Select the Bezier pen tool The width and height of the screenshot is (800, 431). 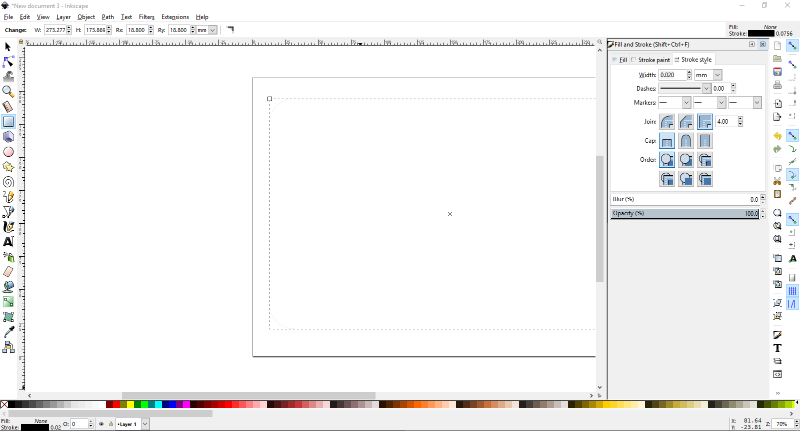(8, 212)
